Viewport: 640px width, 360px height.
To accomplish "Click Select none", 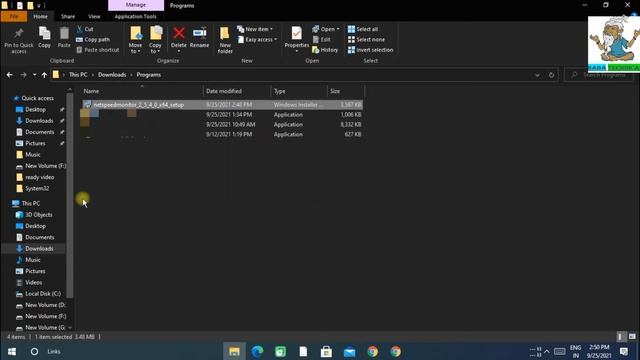I will coord(366,40).
